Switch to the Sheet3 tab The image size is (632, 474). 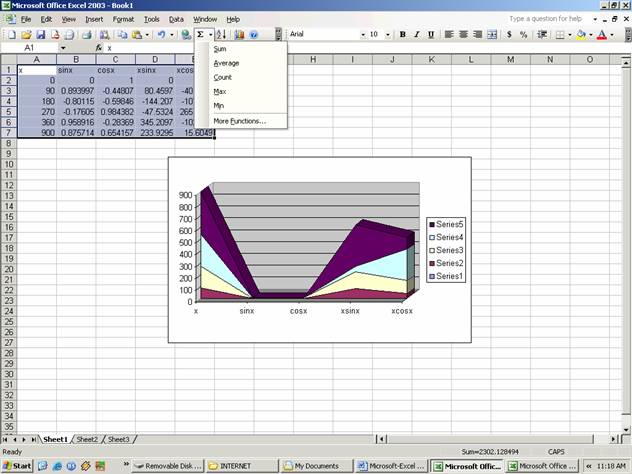[x=118, y=439]
